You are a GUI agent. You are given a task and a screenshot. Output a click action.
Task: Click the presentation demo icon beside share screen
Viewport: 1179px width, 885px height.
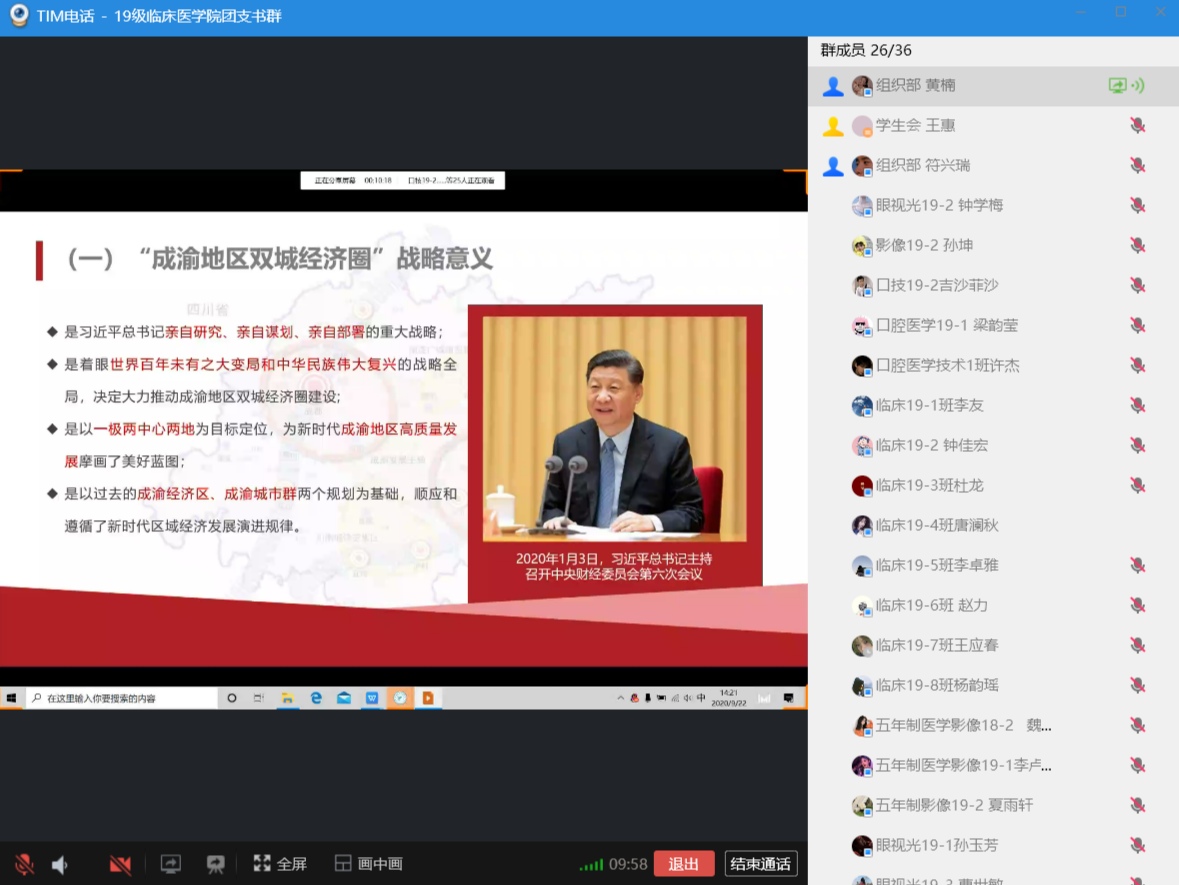[x=215, y=864]
